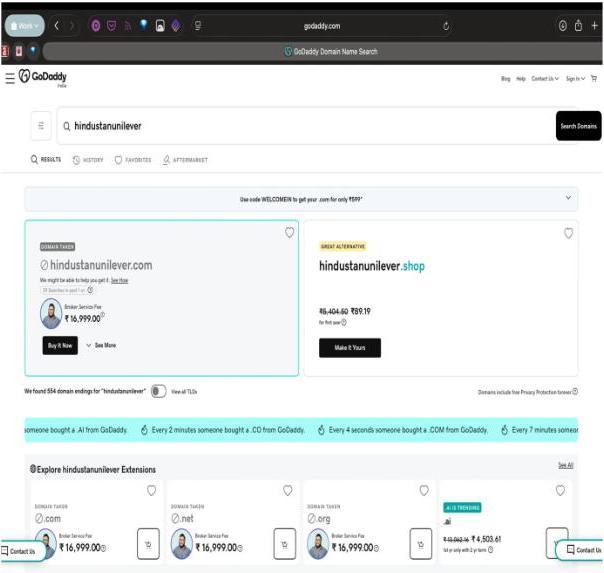Switch to the Favorites tab

pos(133,160)
